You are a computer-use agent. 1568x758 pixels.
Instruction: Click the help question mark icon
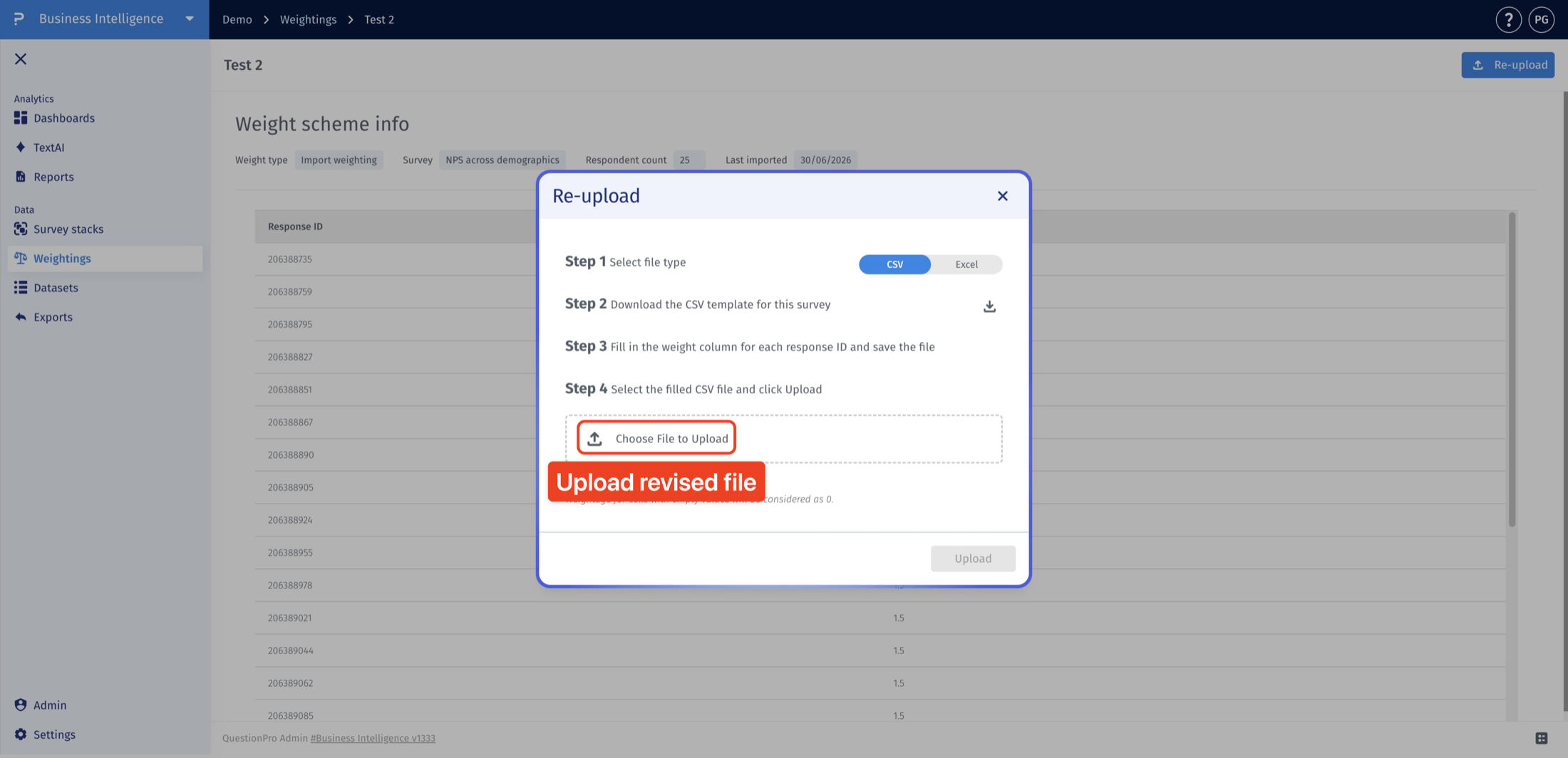[x=1508, y=20]
